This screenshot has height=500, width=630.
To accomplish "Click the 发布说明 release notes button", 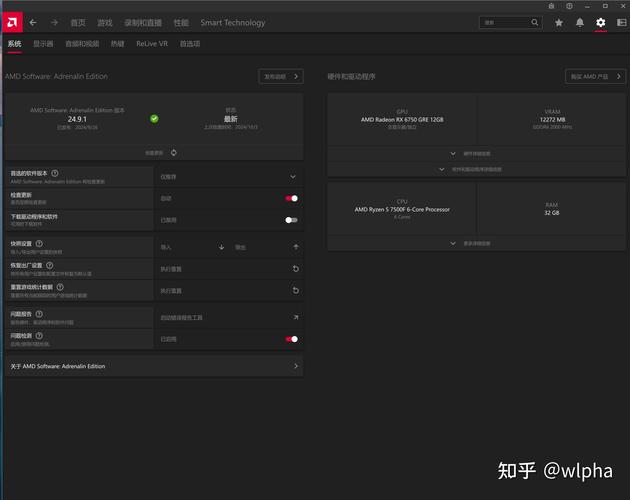I will point(280,76).
